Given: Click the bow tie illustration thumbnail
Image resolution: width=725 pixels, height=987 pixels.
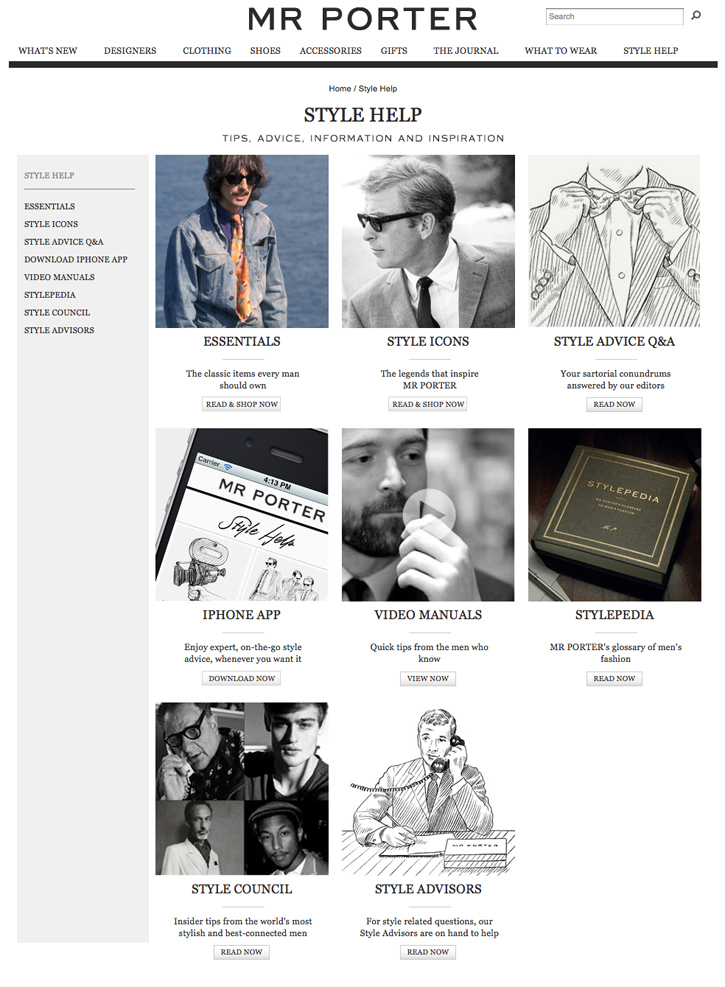Looking at the screenshot, I should click(x=614, y=241).
